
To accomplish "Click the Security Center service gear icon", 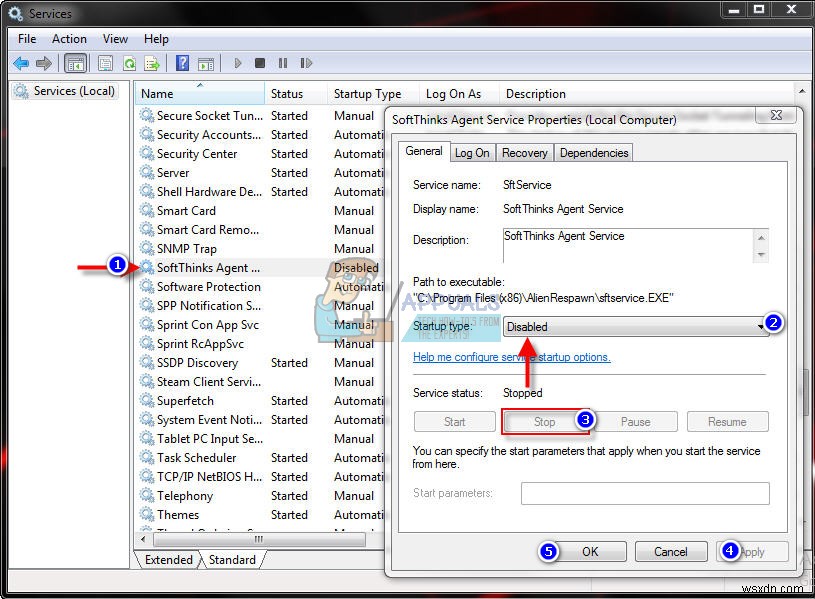I will pos(147,153).
